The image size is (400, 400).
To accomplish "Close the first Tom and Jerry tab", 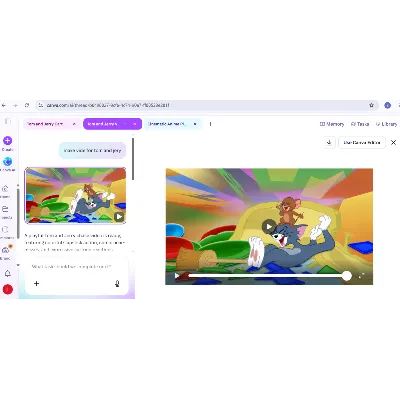I will [74, 124].
